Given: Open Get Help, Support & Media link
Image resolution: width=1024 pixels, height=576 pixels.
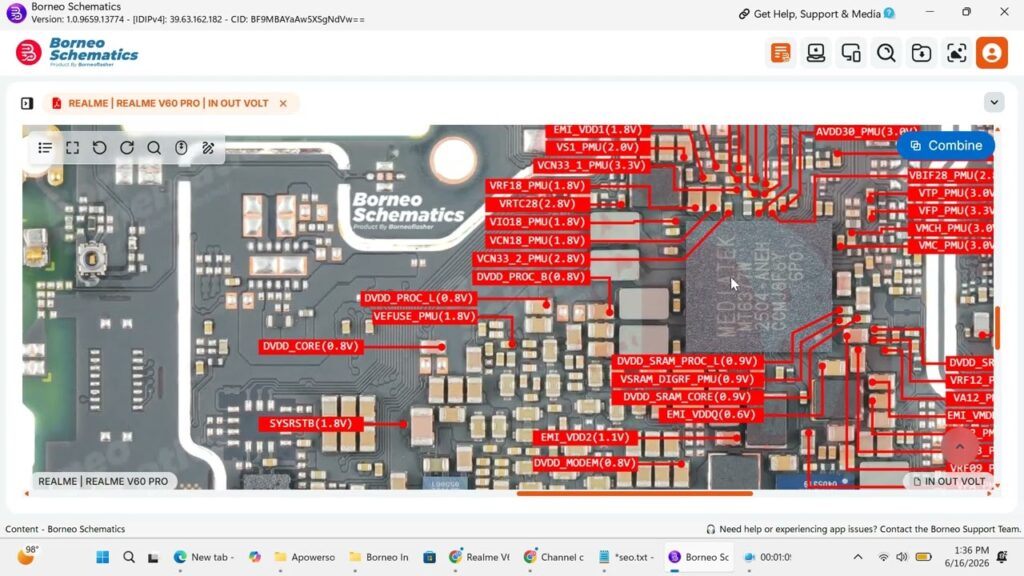Looking at the screenshot, I should coord(816,14).
